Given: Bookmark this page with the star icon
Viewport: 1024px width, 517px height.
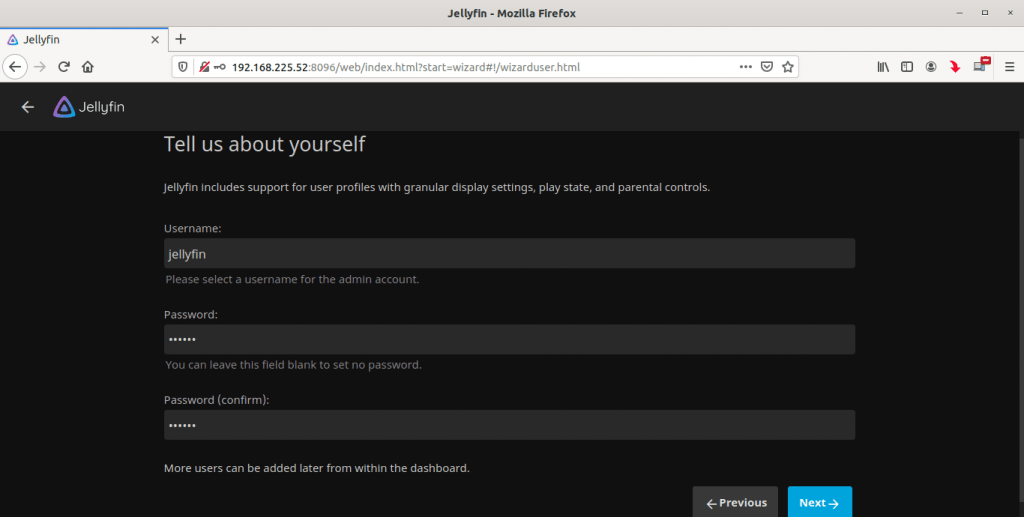Looking at the screenshot, I should click(x=788, y=67).
